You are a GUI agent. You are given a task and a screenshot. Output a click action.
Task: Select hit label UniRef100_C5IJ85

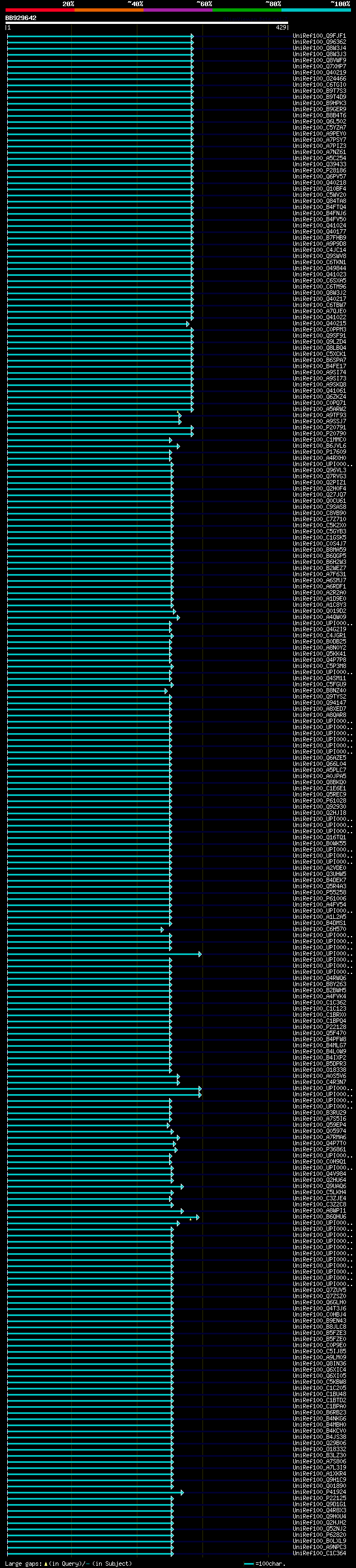tap(319, 1351)
